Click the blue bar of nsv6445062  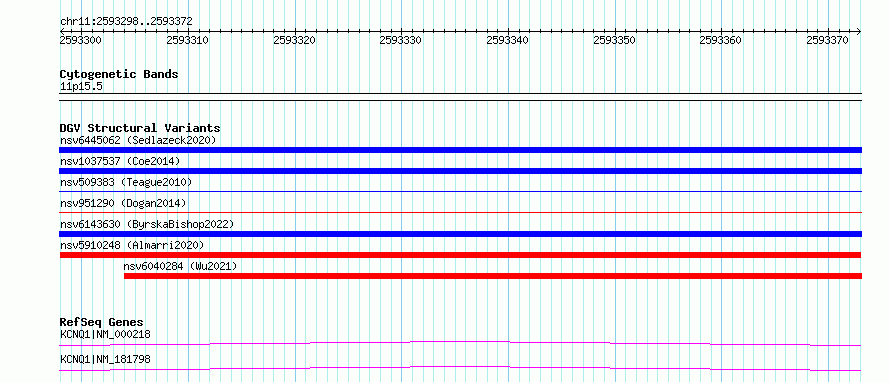[460, 150]
